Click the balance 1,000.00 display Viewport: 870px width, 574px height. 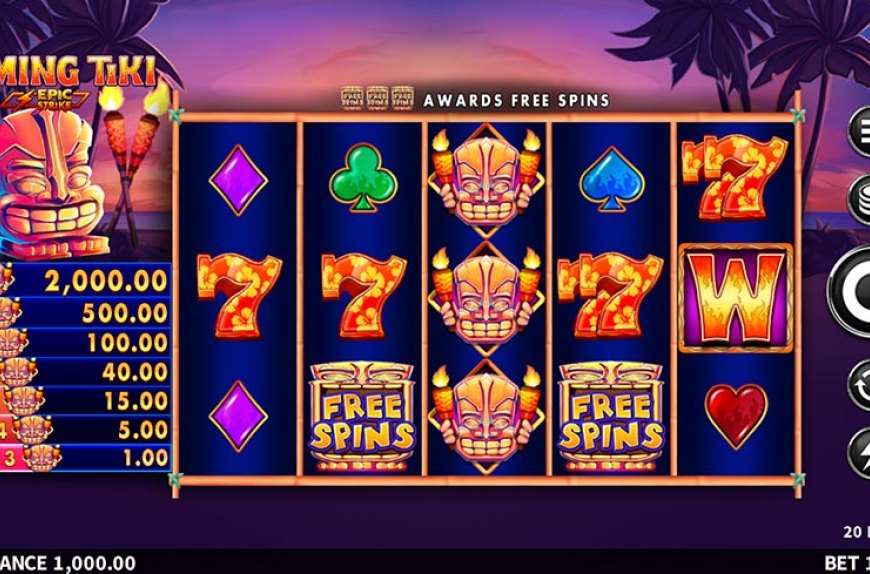tap(68, 563)
